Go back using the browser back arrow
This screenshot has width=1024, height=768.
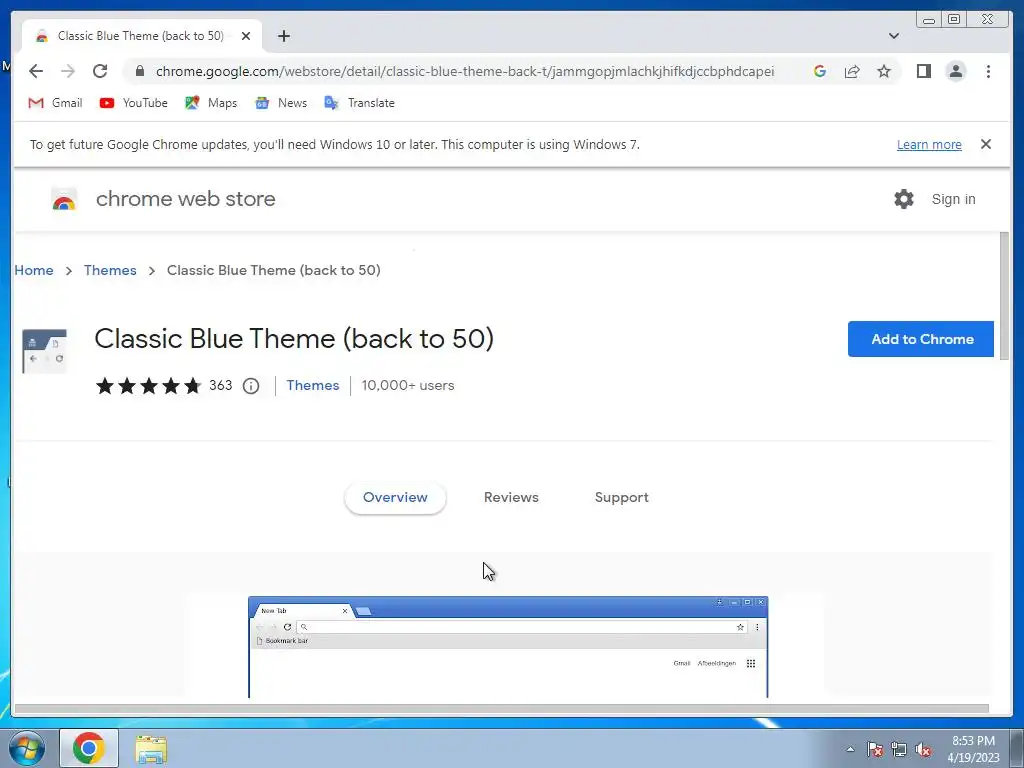coord(36,71)
